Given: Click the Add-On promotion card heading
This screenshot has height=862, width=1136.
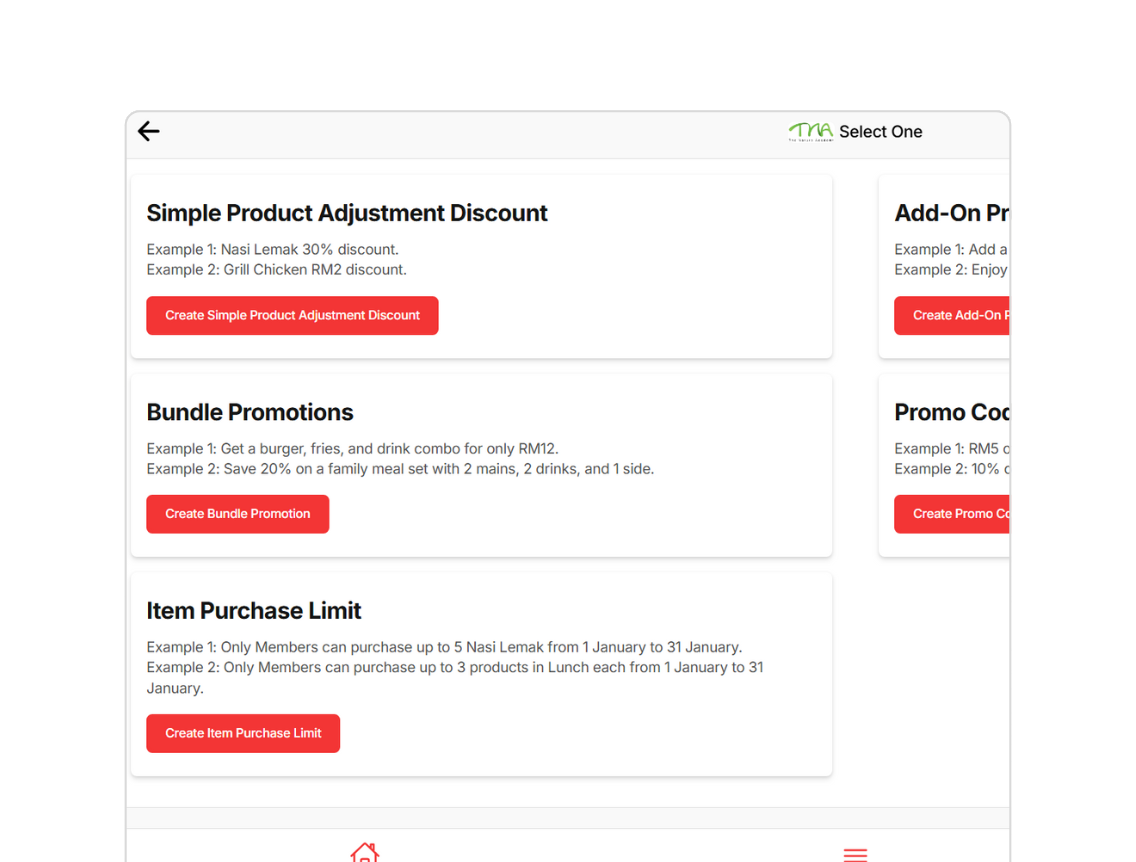Looking at the screenshot, I should (950, 213).
